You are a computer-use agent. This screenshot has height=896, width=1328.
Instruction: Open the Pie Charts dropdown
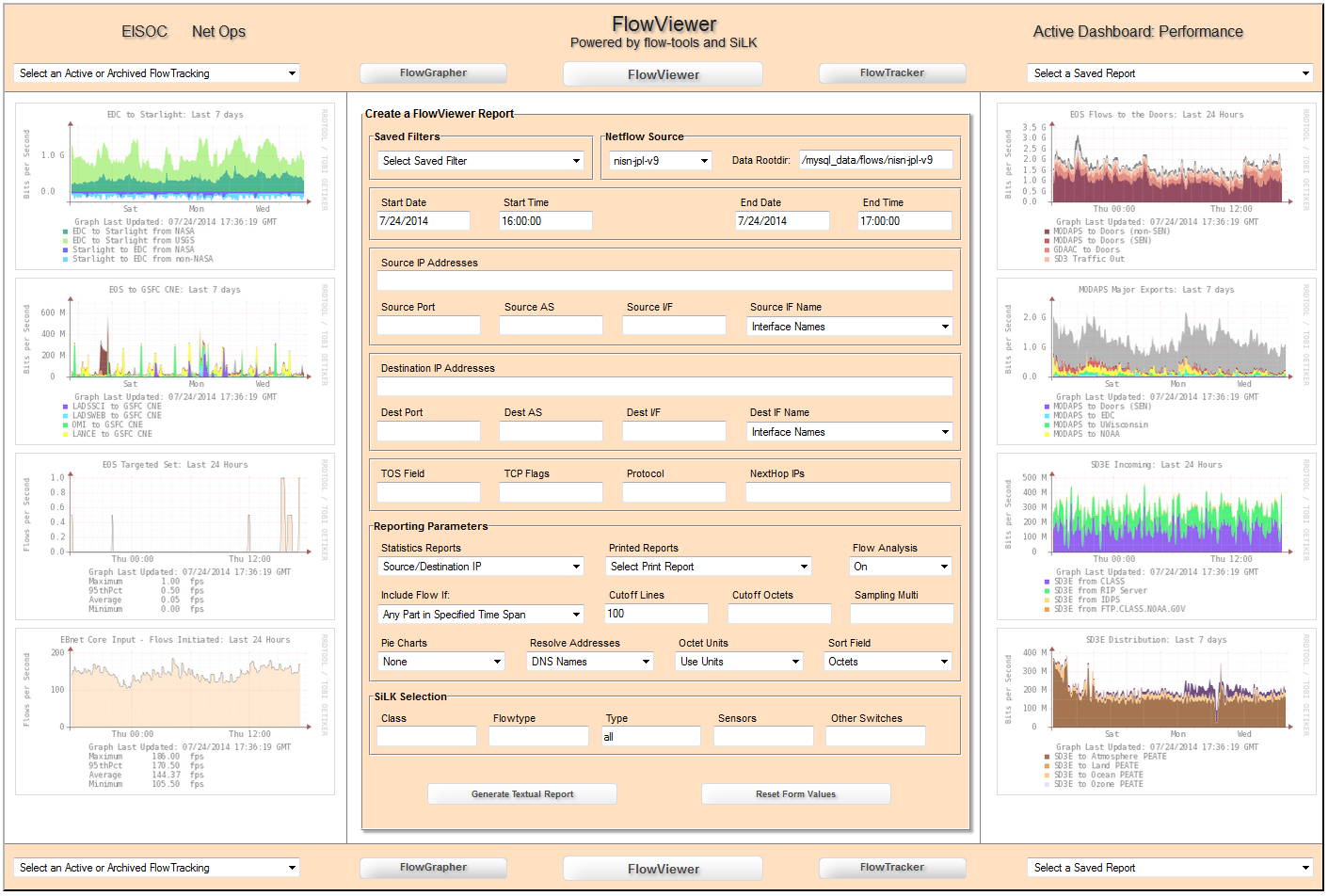click(440, 662)
